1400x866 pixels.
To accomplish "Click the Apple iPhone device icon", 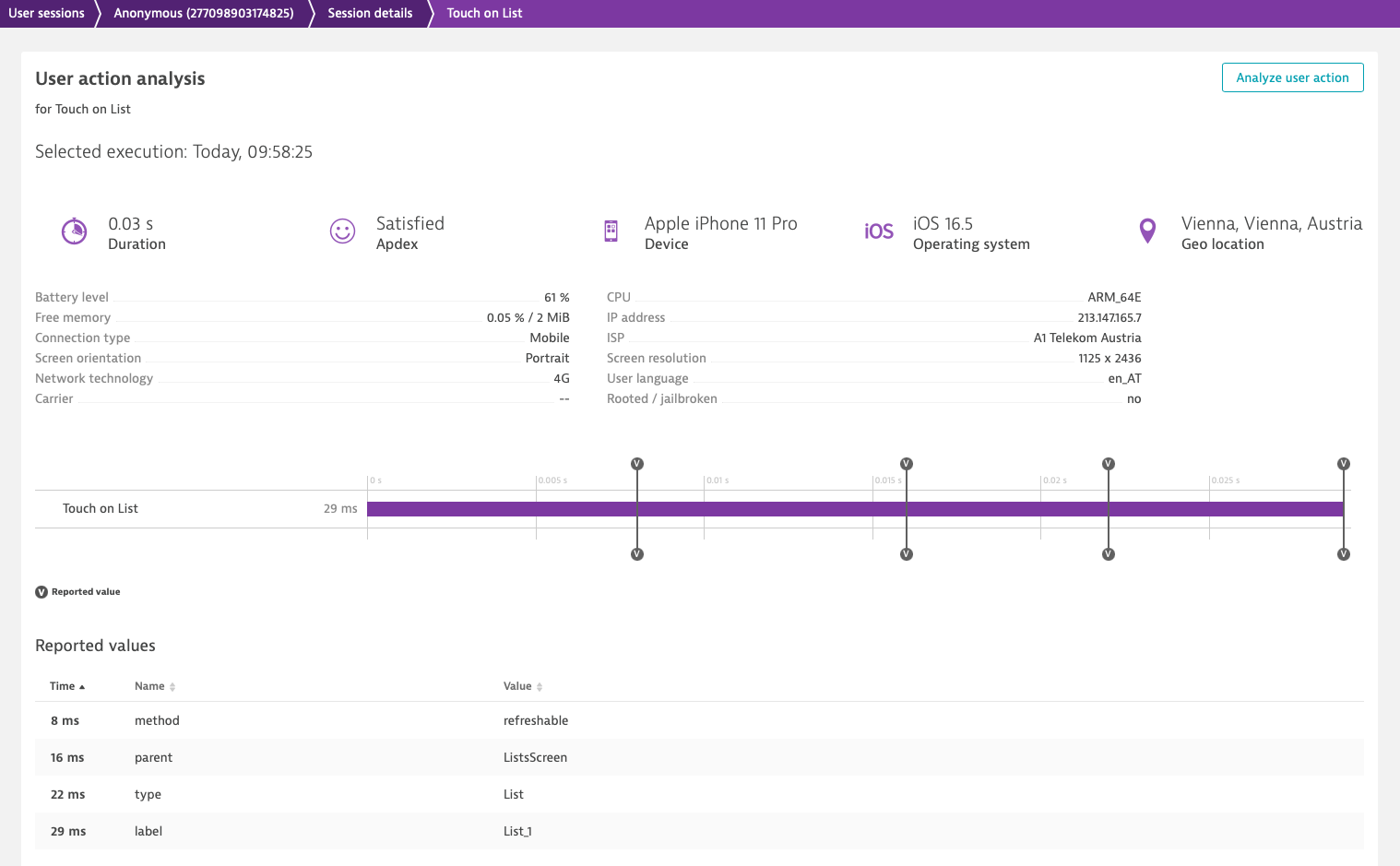I will [611, 231].
